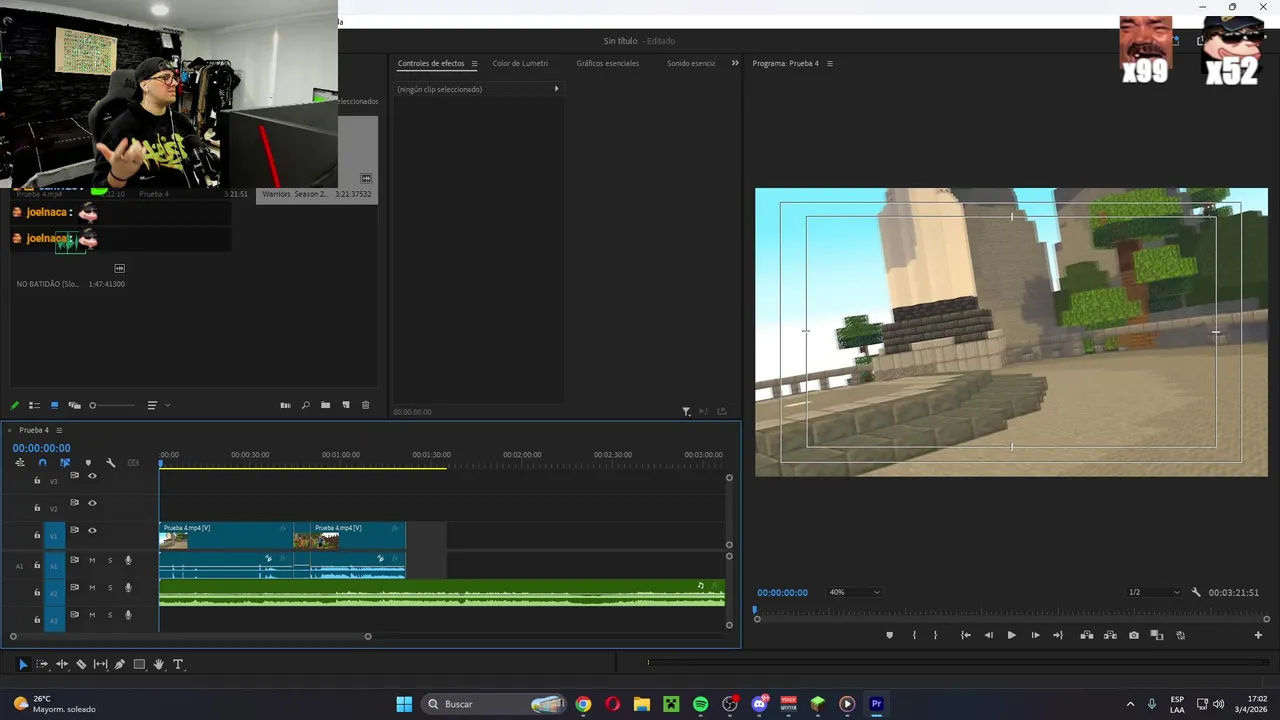Open Program monitor settings wrench
Viewport: 1280px width, 720px height.
click(x=1196, y=592)
